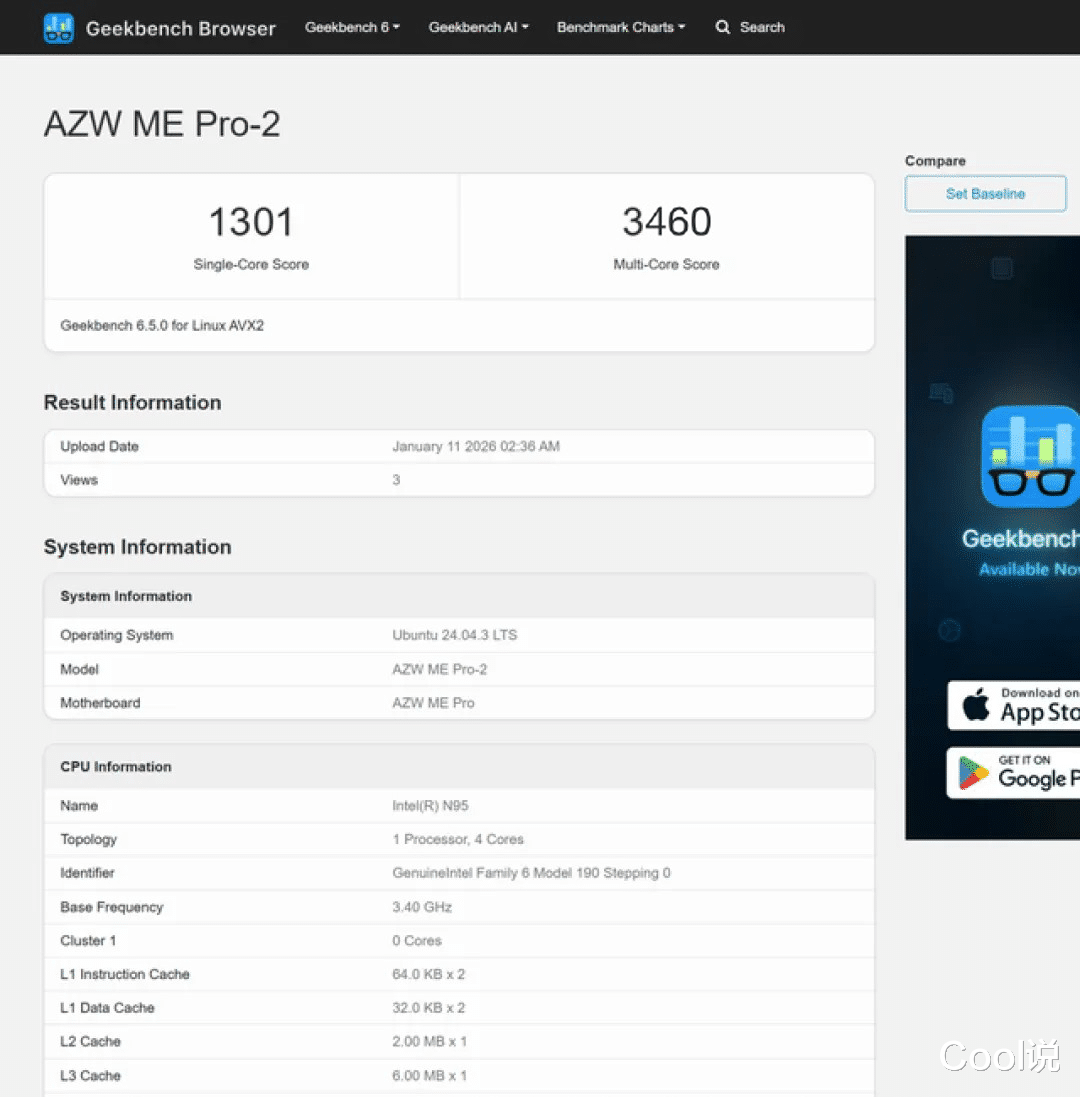The width and height of the screenshot is (1080, 1097).
Task: Select the 3460 multi-core score
Action: point(667,222)
